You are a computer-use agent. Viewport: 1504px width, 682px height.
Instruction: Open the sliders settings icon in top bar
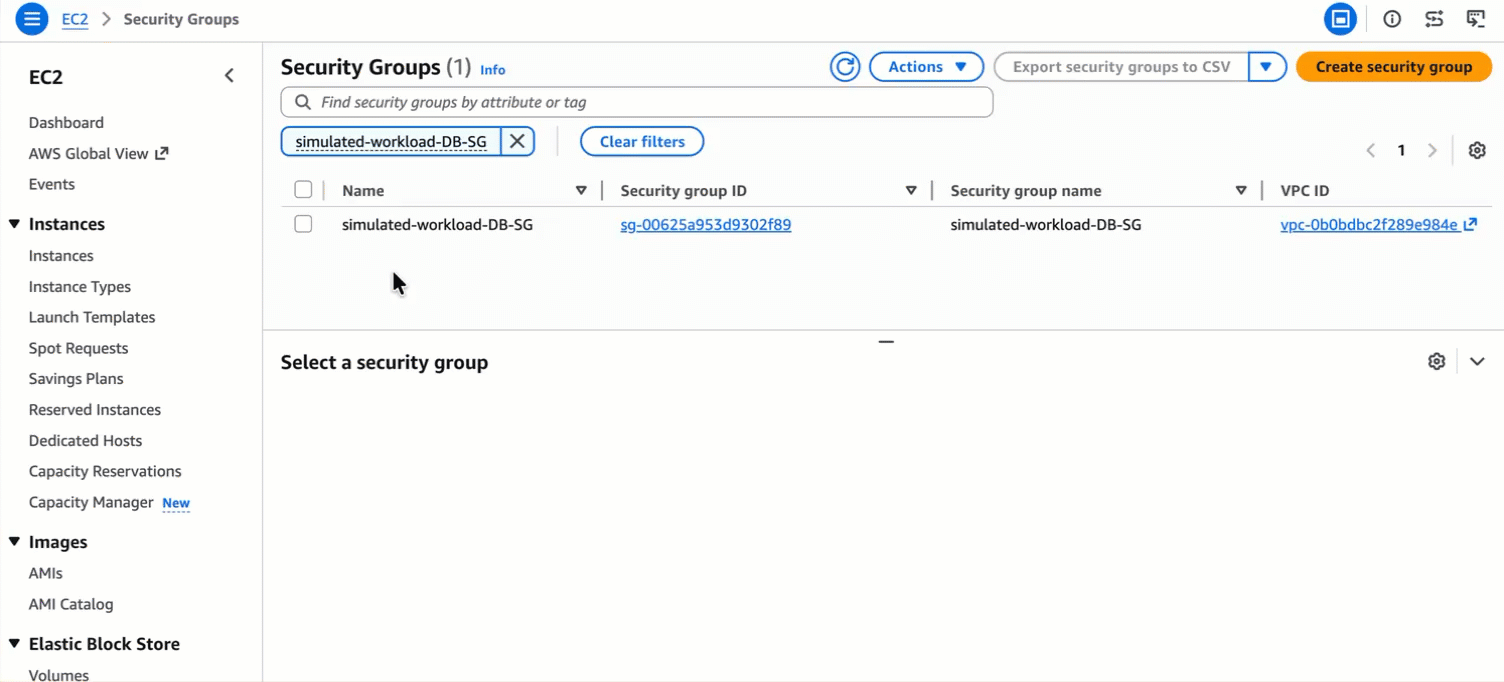[x=1434, y=19]
